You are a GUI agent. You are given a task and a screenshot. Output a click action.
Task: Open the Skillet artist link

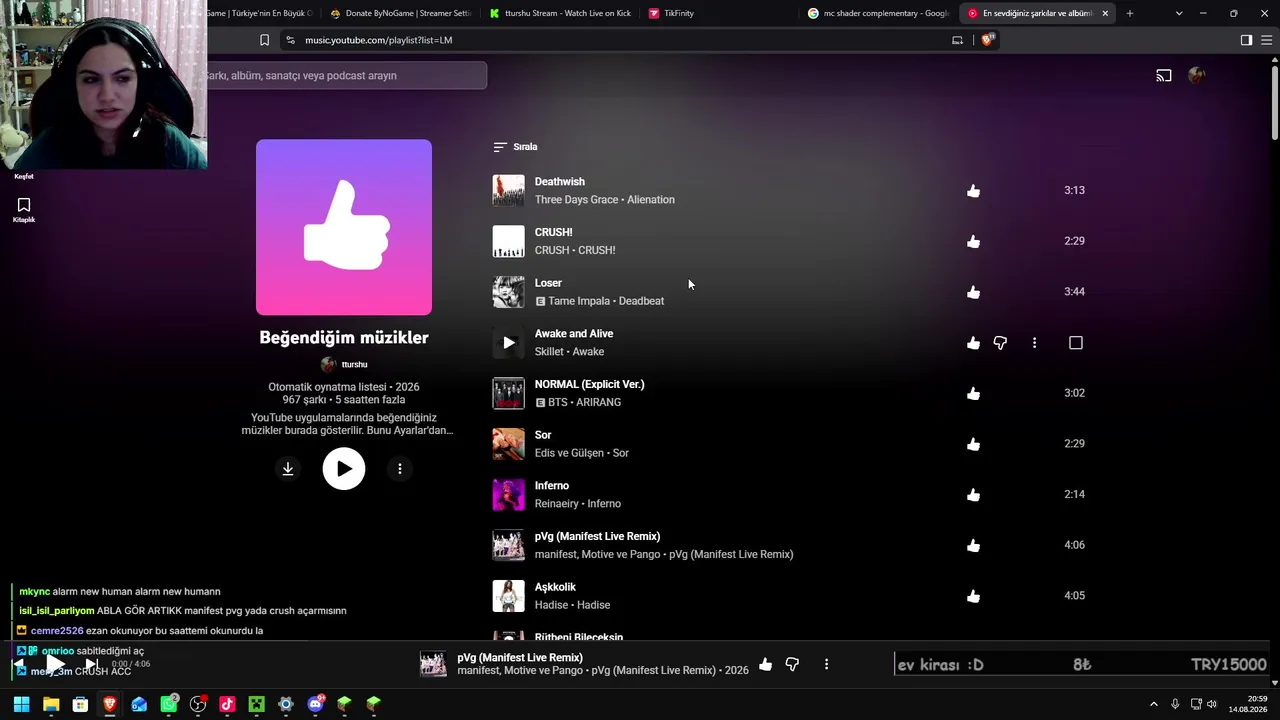point(549,352)
